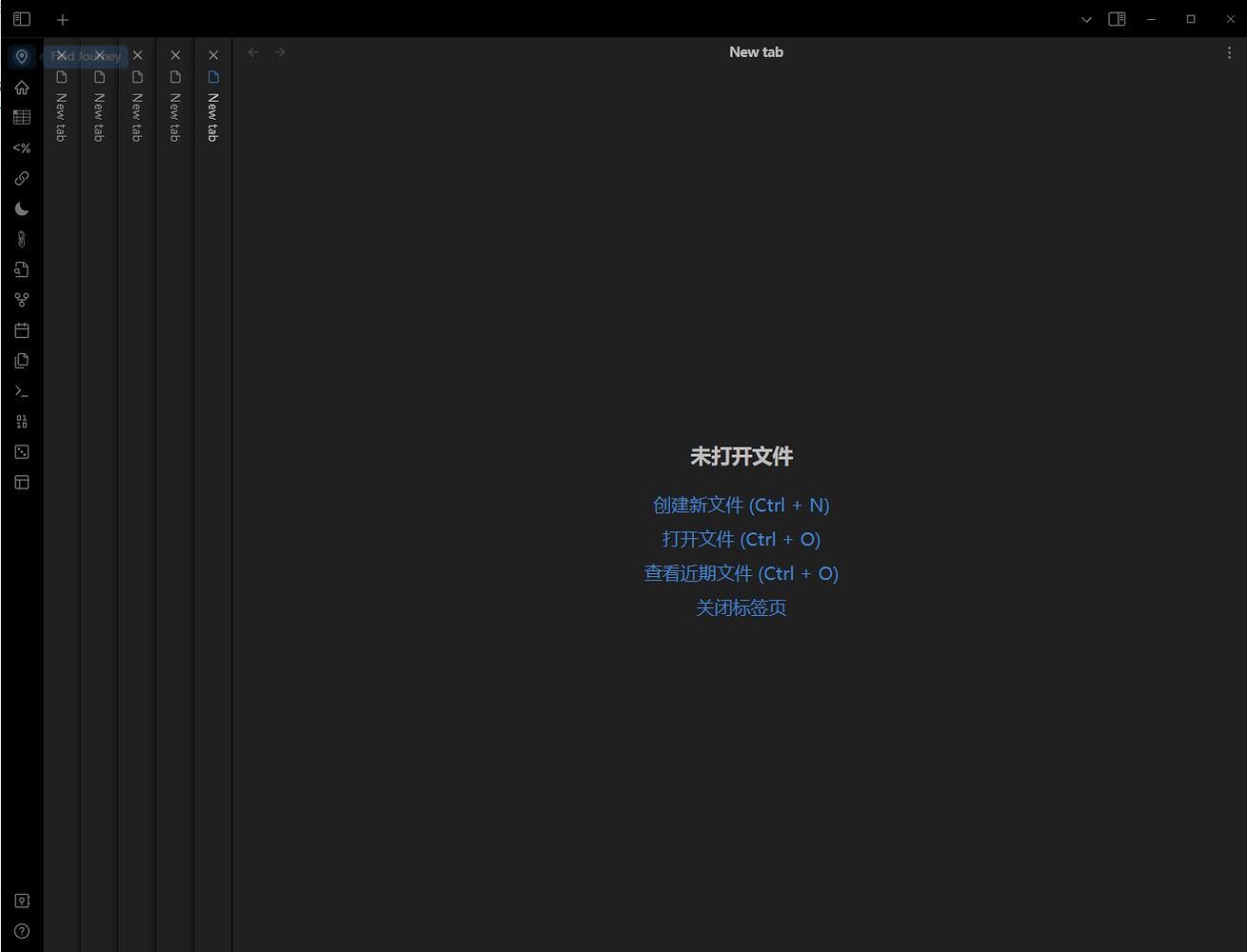Open the three-dot more options menu

(x=1228, y=52)
